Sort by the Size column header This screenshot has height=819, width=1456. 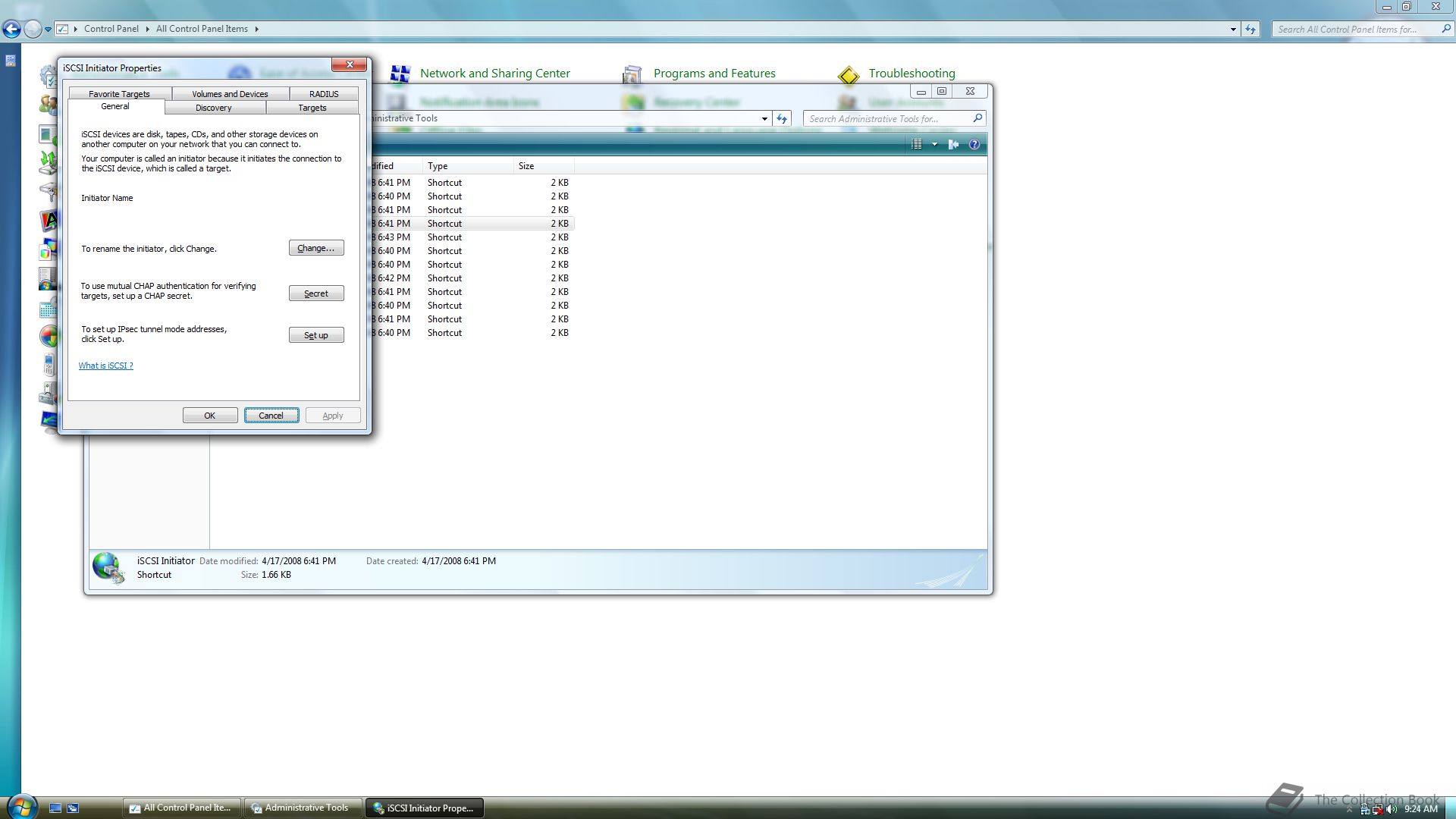pyautogui.click(x=544, y=166)
